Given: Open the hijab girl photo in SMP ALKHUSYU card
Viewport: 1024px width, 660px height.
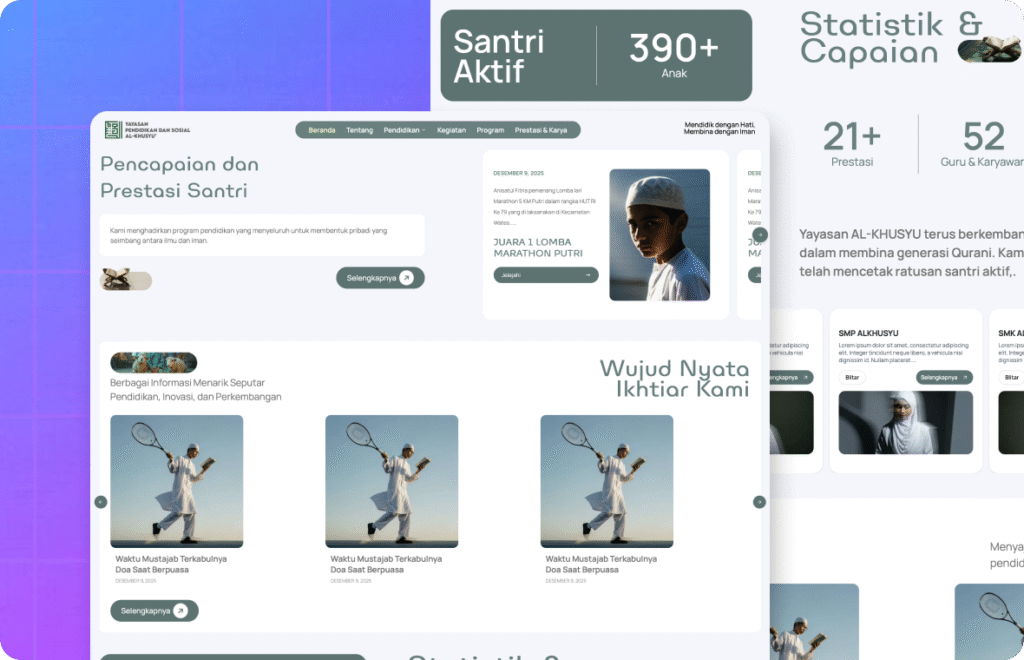Looking at the screenshot, I should coord(905,422).
